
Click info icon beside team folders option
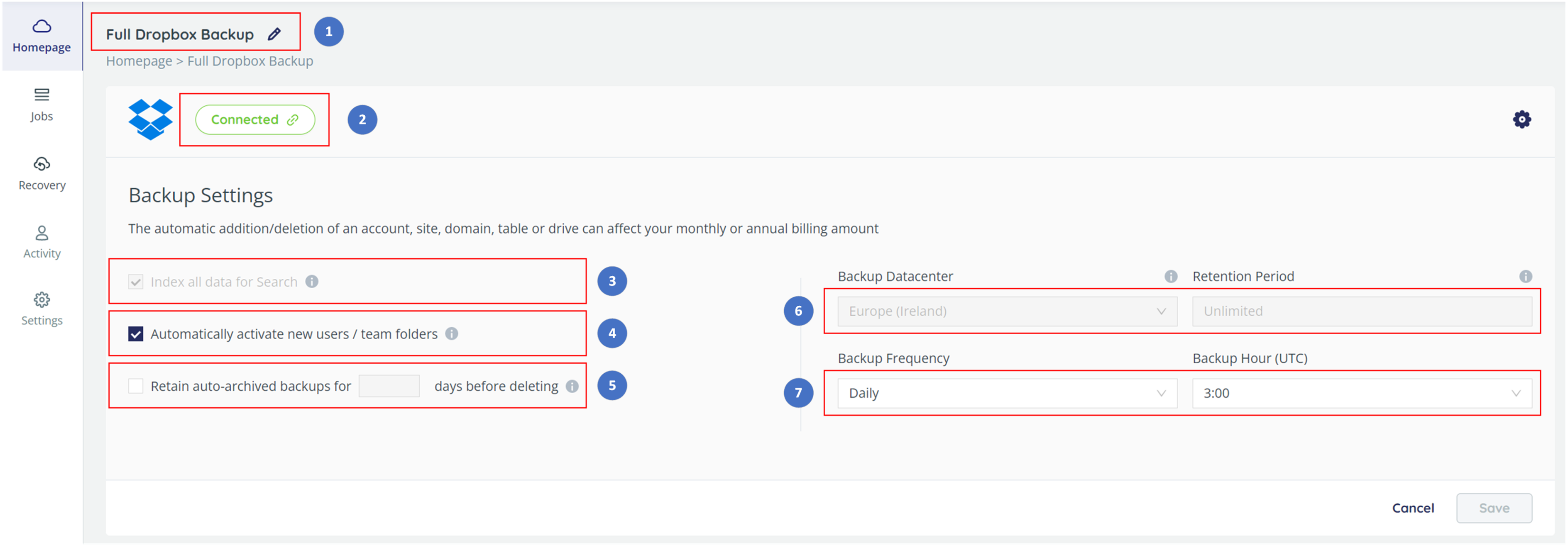452,334
